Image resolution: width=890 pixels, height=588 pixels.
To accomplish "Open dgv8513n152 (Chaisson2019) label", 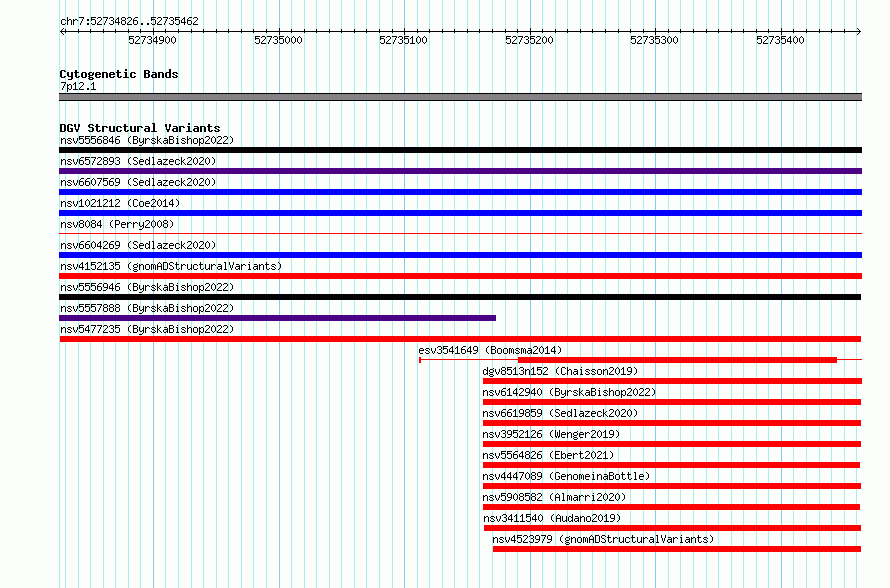I will click(x=560, y=371).
